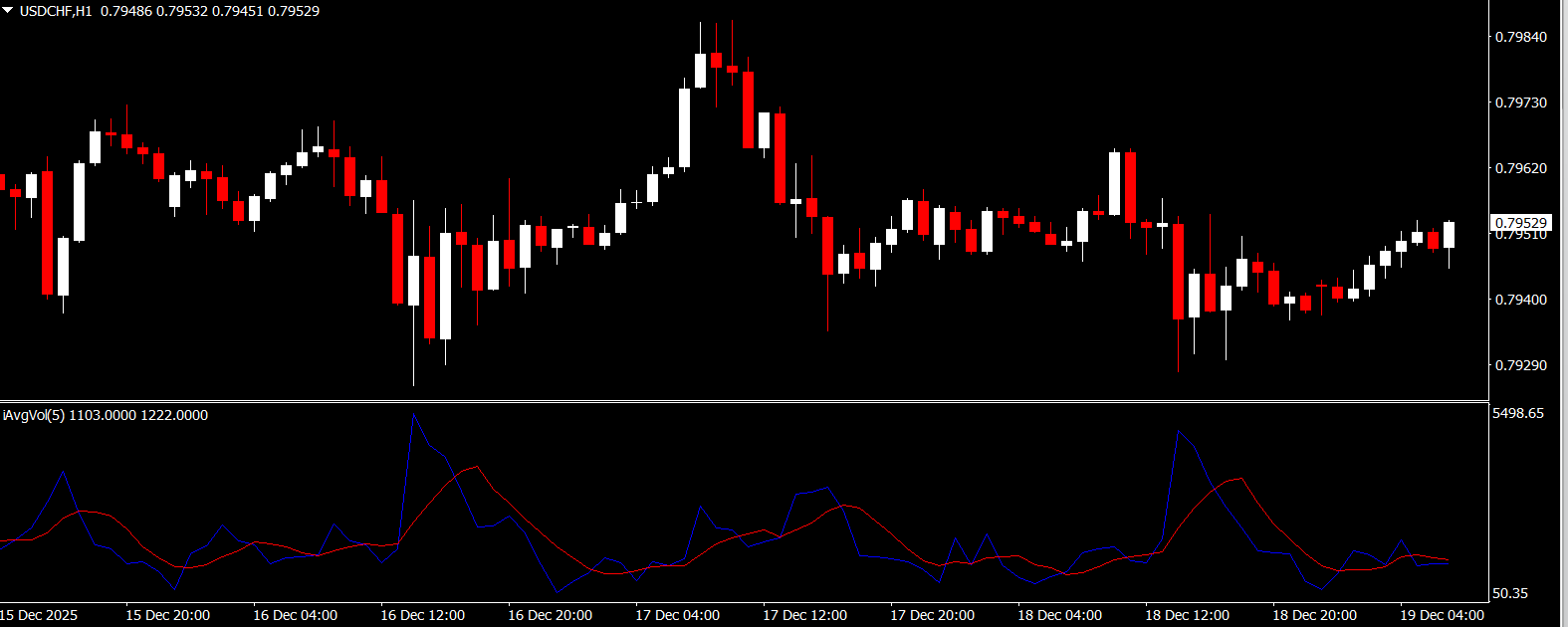The width and height of the screenshot is (1568, 627).
Task: Click the 0.79290 price scale label
Action: pyautogui.click(x=1521, y=365)
